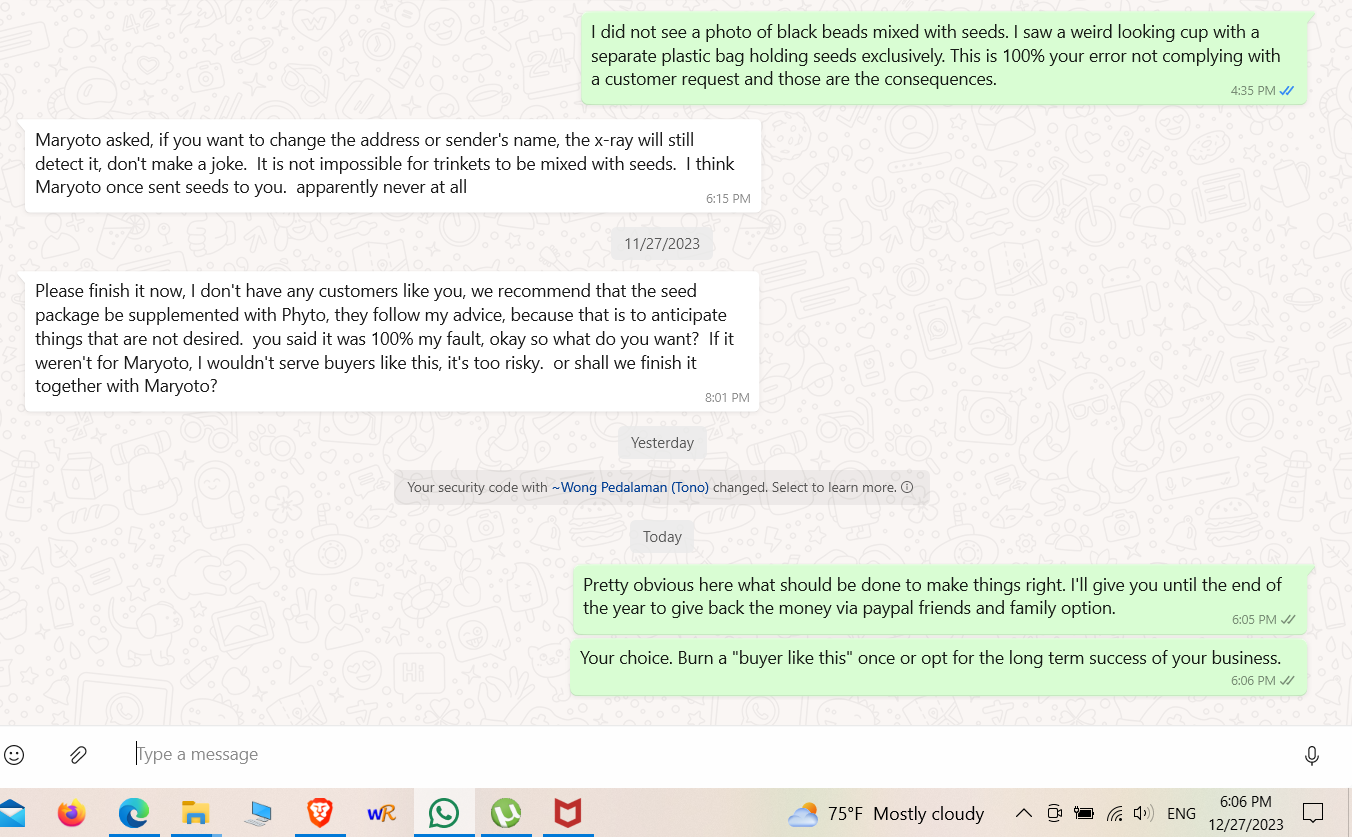Start voice message with microphone icon

1312,756
